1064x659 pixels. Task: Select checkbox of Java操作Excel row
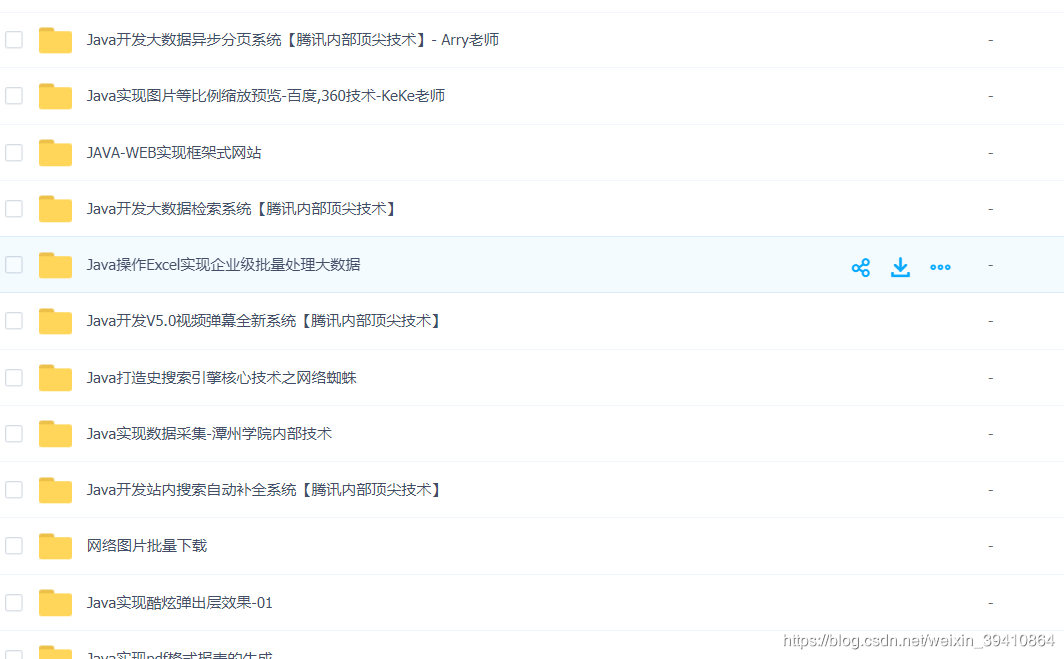(x=14, y=265)
